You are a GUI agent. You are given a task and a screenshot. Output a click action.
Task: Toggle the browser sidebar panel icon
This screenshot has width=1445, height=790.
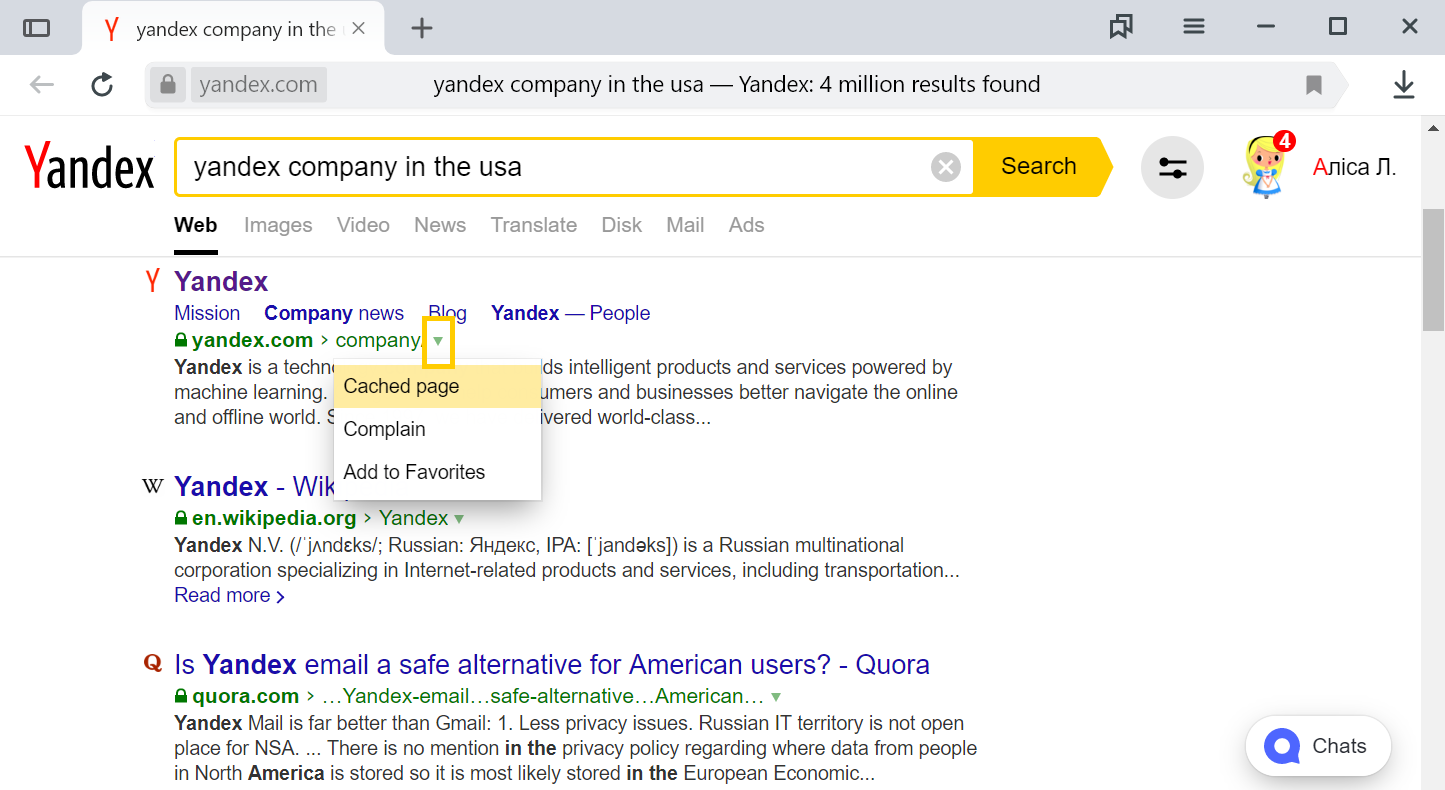[37, 28]
